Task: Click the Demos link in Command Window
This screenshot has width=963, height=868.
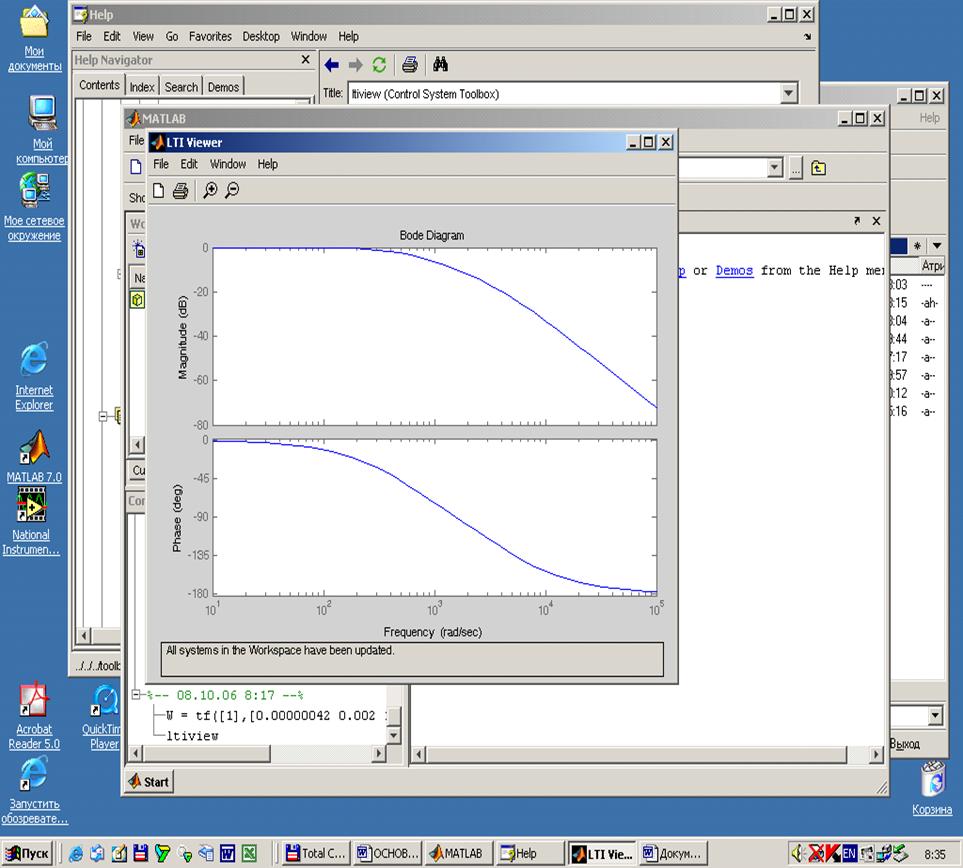Action: coord(734,270)
